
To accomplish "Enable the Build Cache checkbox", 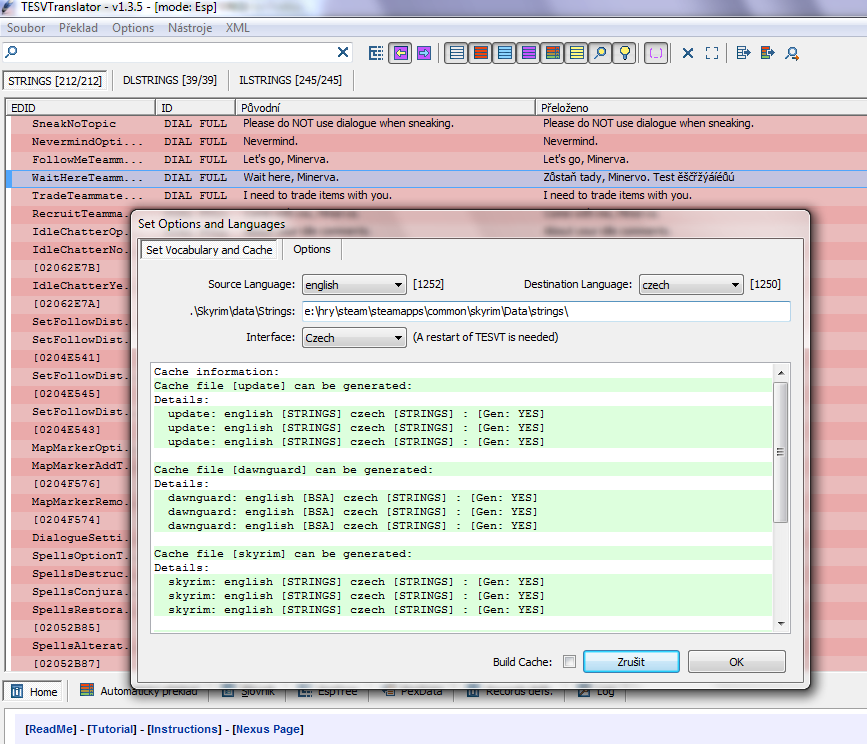I will point(569,661).
